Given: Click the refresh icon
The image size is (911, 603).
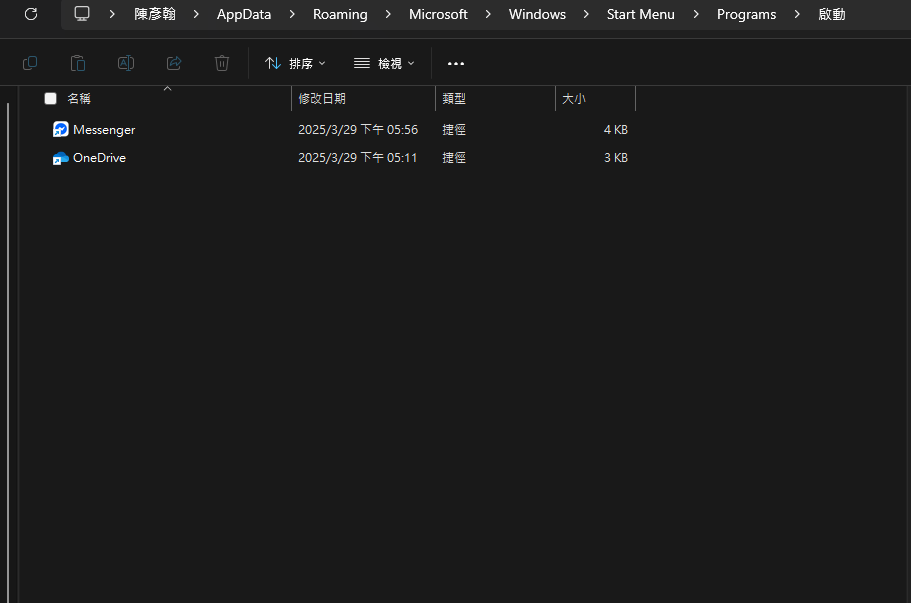Looking at the screenshot, I should 31,14.
